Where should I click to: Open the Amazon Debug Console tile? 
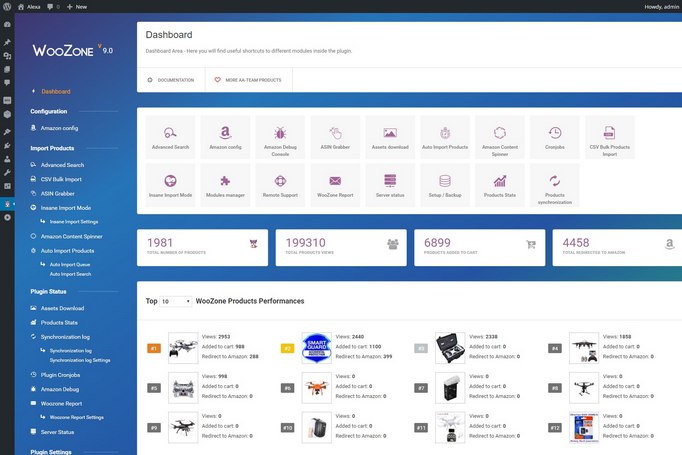pyautogui.click(x=280, y=137)
